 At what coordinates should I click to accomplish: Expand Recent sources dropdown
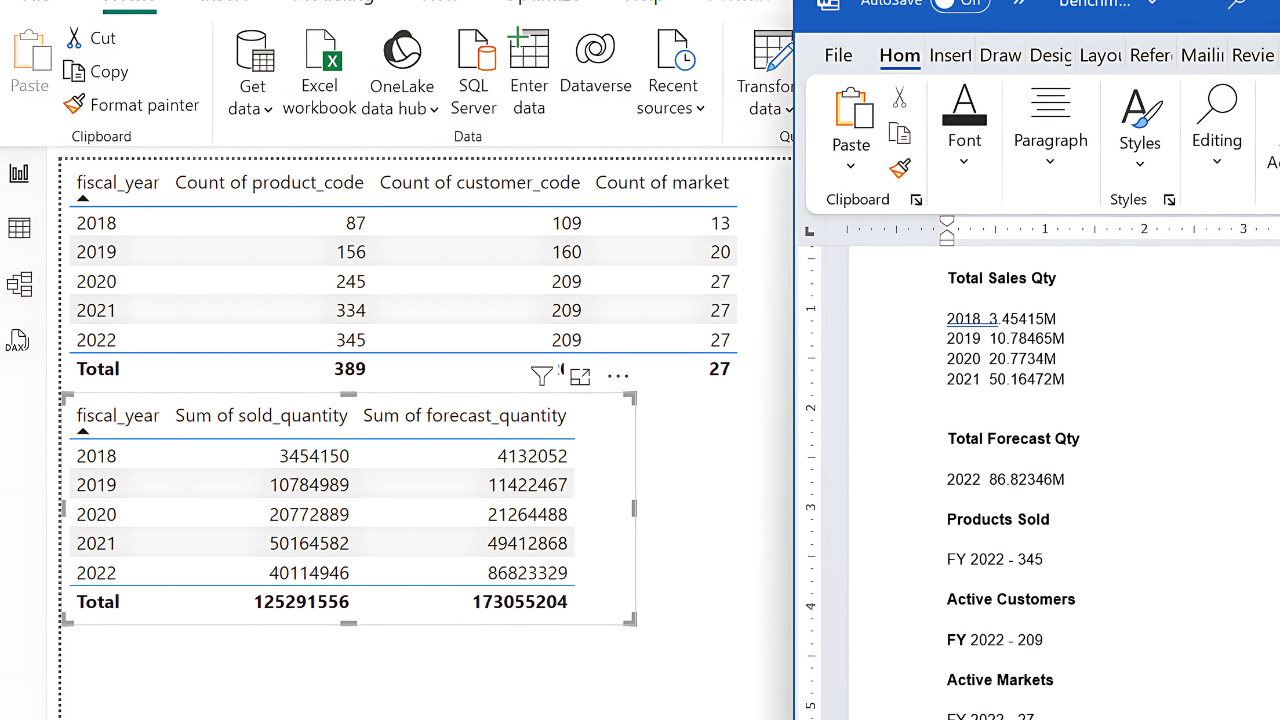[x=671, y=108]
